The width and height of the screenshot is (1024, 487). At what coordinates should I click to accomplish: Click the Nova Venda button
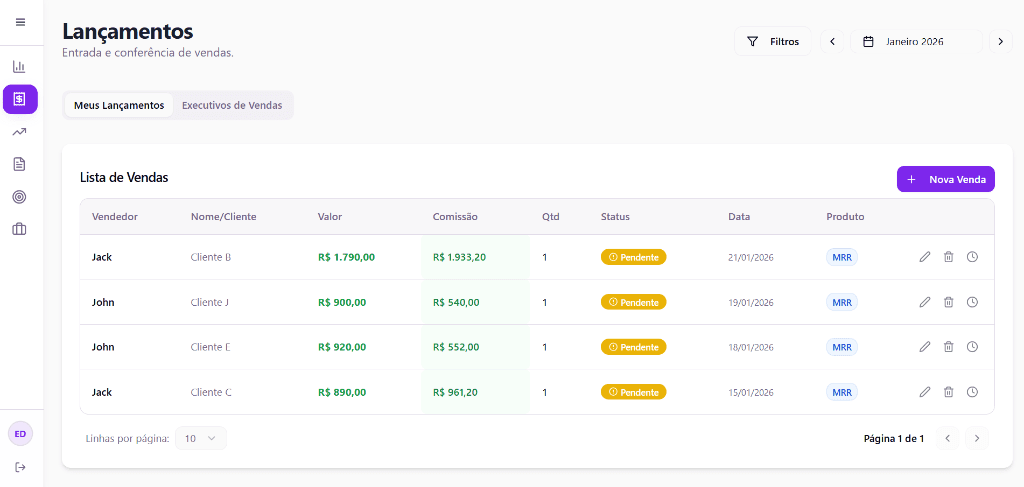(945, 179)
